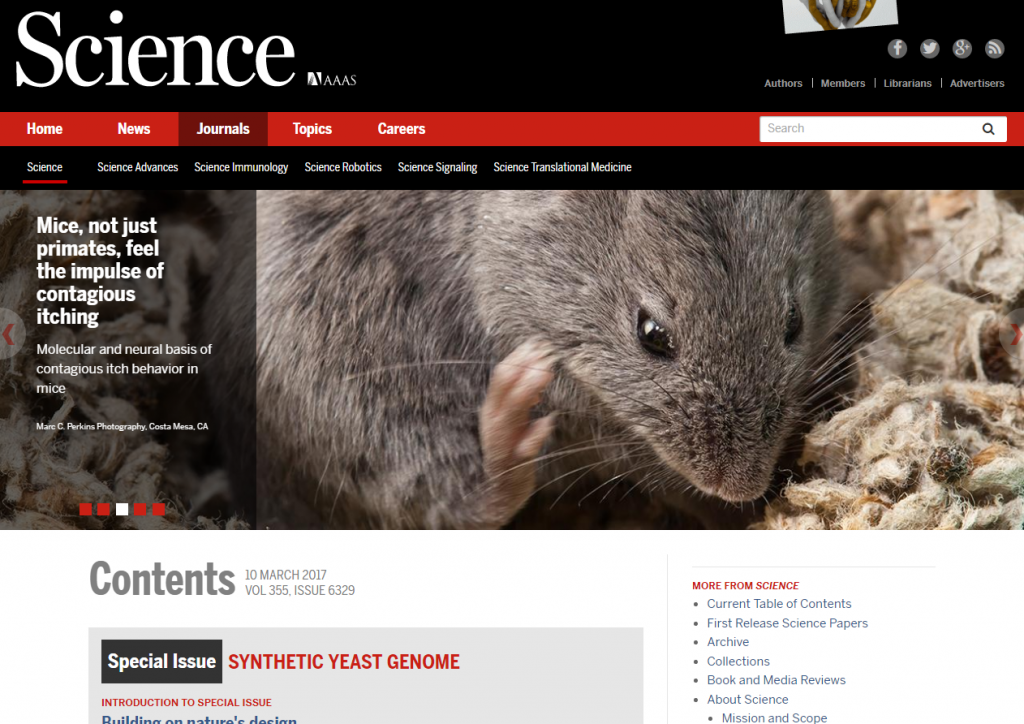Open the Home menu
This screenshot has width=1024, height=724.
point(44,129)
